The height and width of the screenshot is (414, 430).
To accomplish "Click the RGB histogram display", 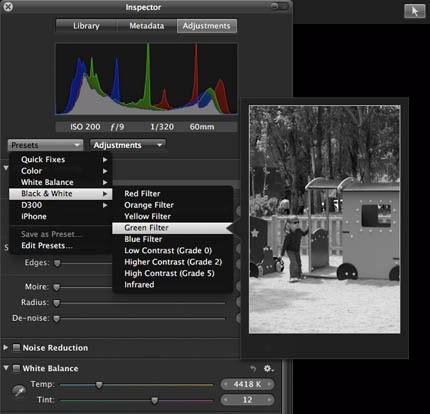I will point(146,79).
